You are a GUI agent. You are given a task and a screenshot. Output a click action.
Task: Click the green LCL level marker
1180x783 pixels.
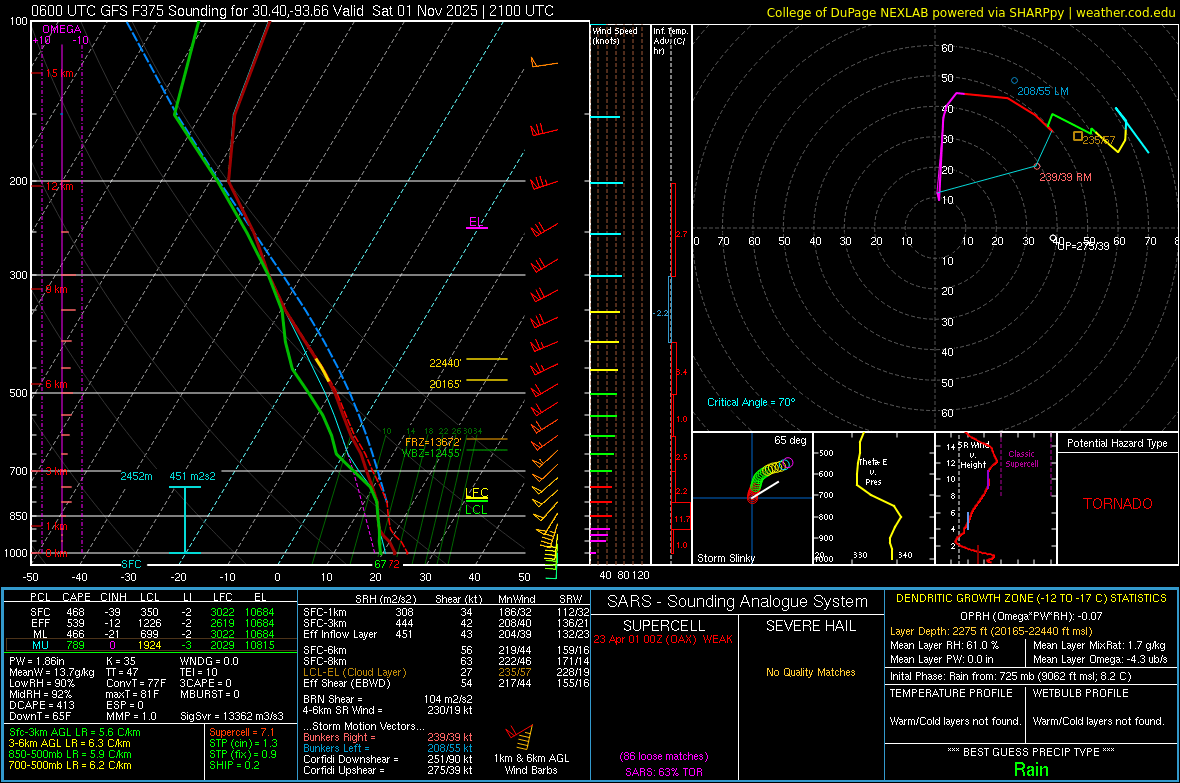click(477, 509)
